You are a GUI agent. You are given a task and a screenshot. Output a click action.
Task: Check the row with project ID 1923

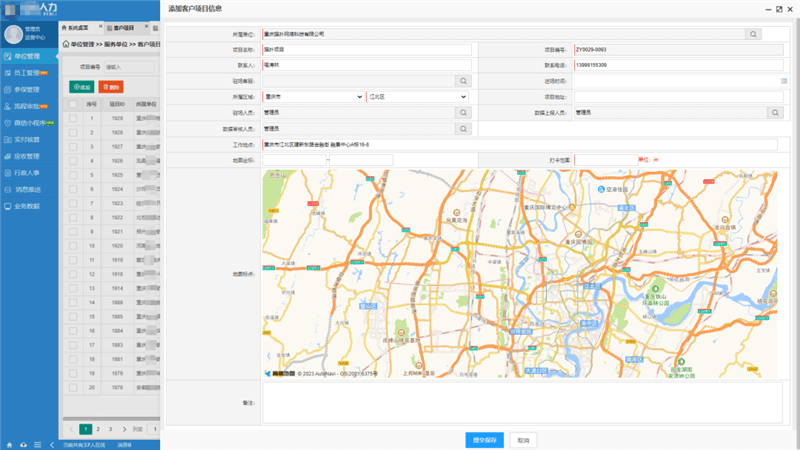(73, 203)
